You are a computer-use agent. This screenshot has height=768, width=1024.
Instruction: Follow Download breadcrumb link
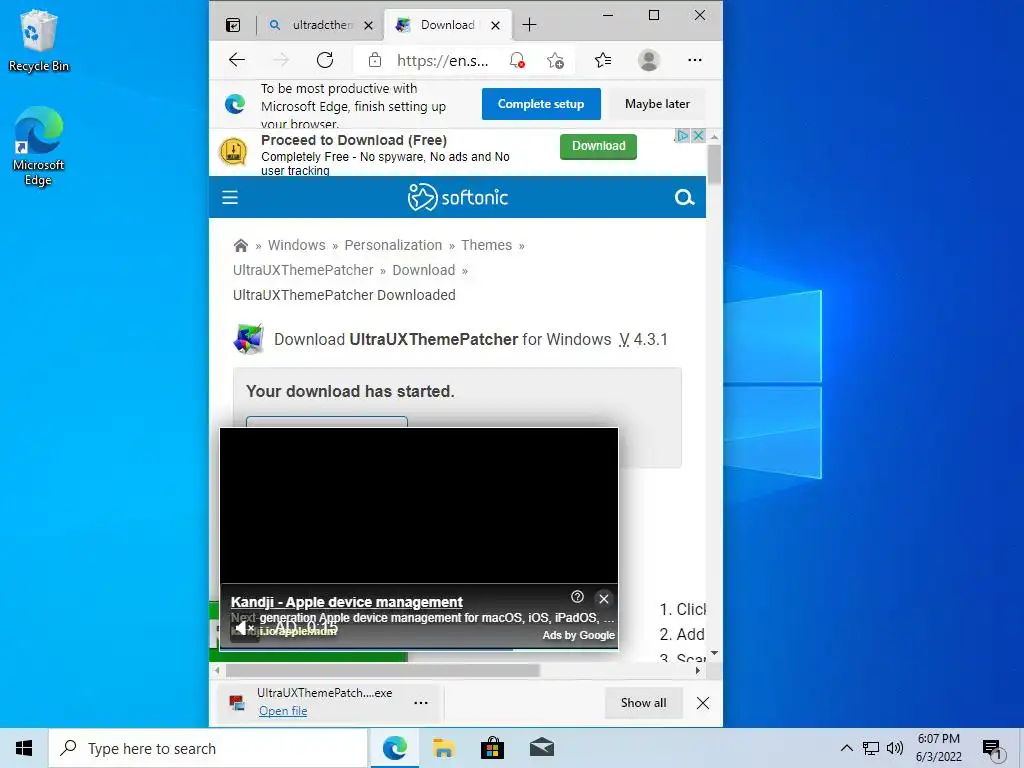(423, 270)
